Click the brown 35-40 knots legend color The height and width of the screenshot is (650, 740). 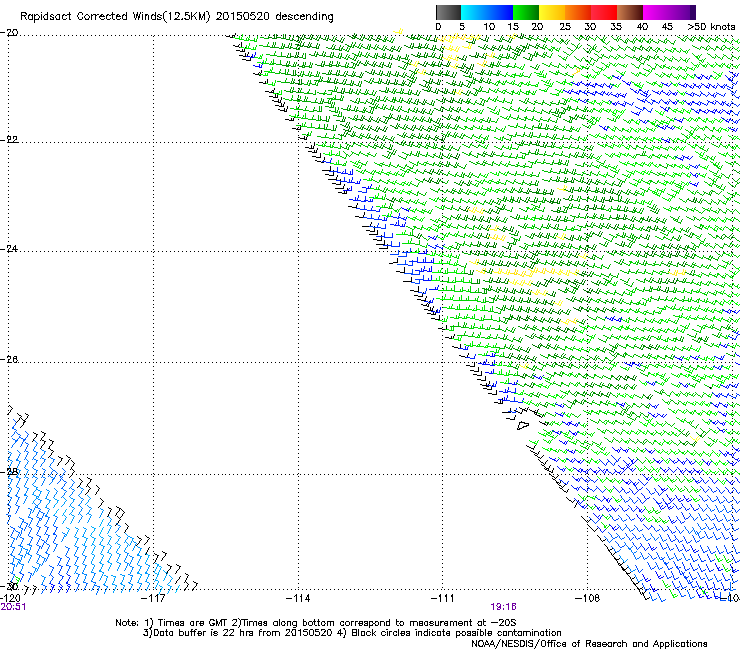[630, 12]
